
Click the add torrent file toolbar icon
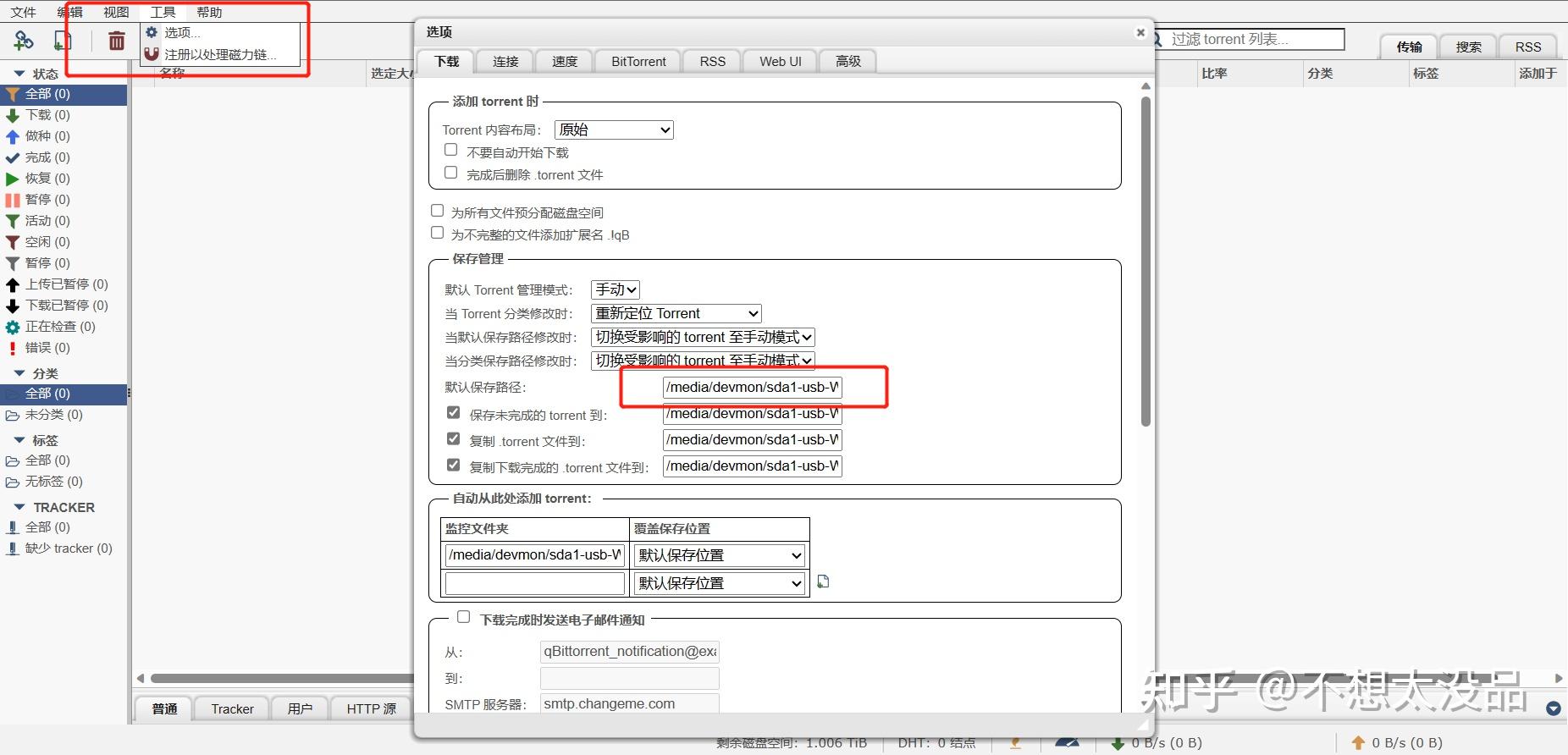(x=63, y=40)
